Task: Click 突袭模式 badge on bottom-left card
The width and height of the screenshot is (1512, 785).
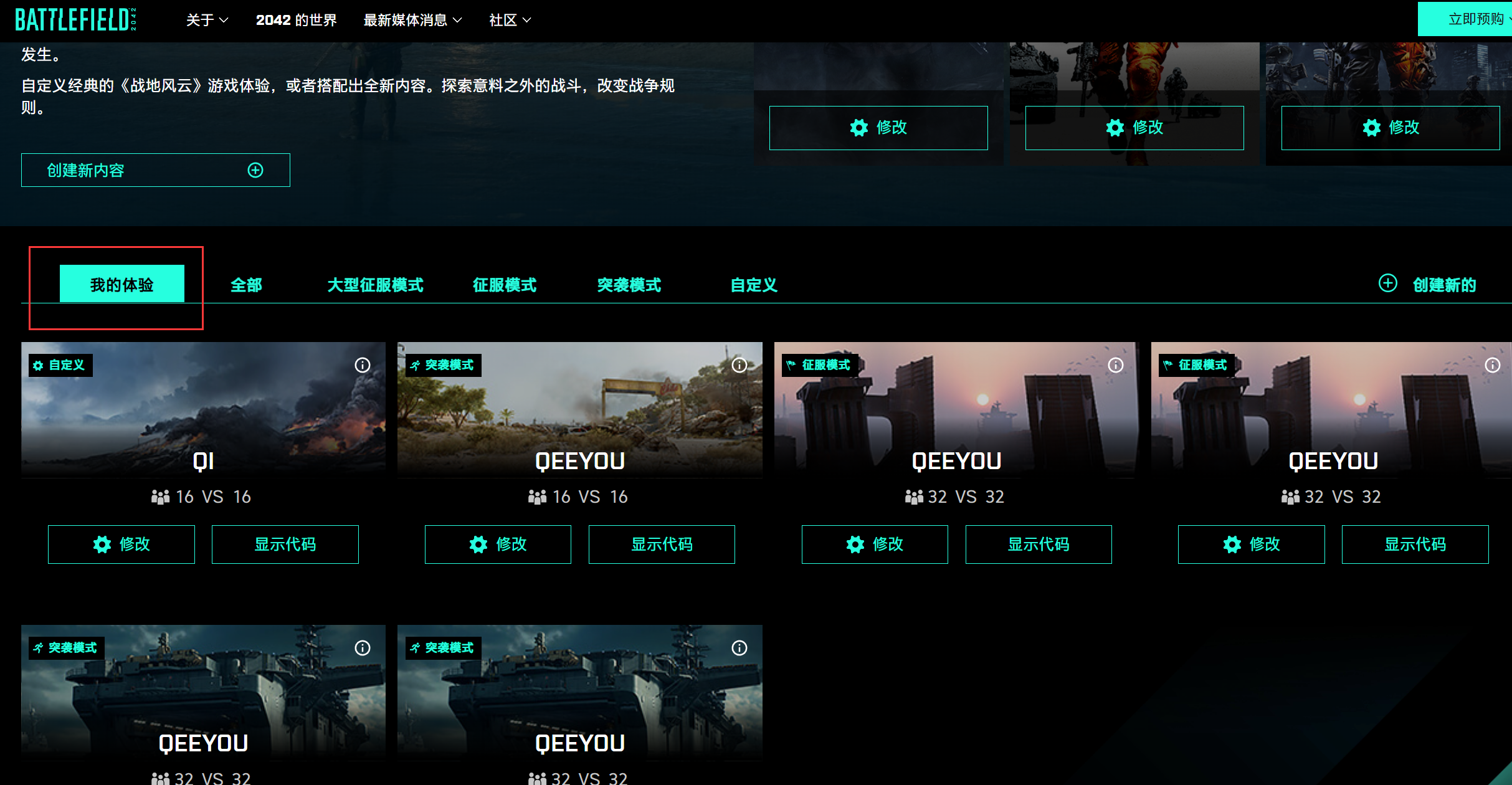Action: [67, 648]
